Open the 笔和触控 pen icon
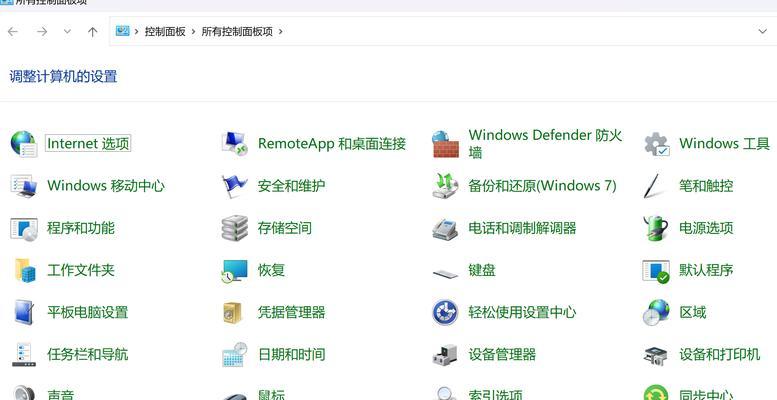The image size is (777, 400). coord(656,186)
